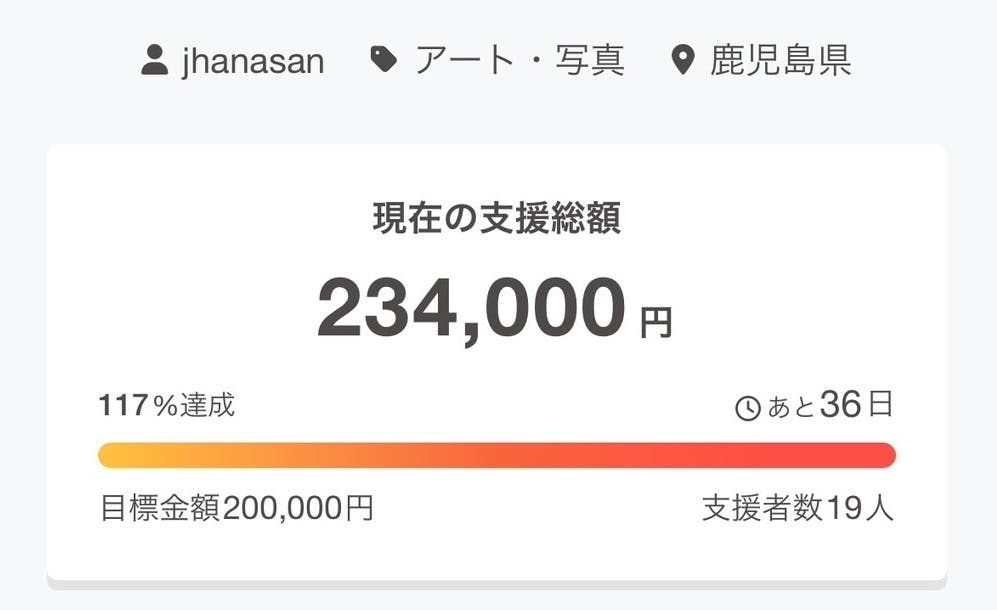Click the 目標金額 label

click(161, 509)
